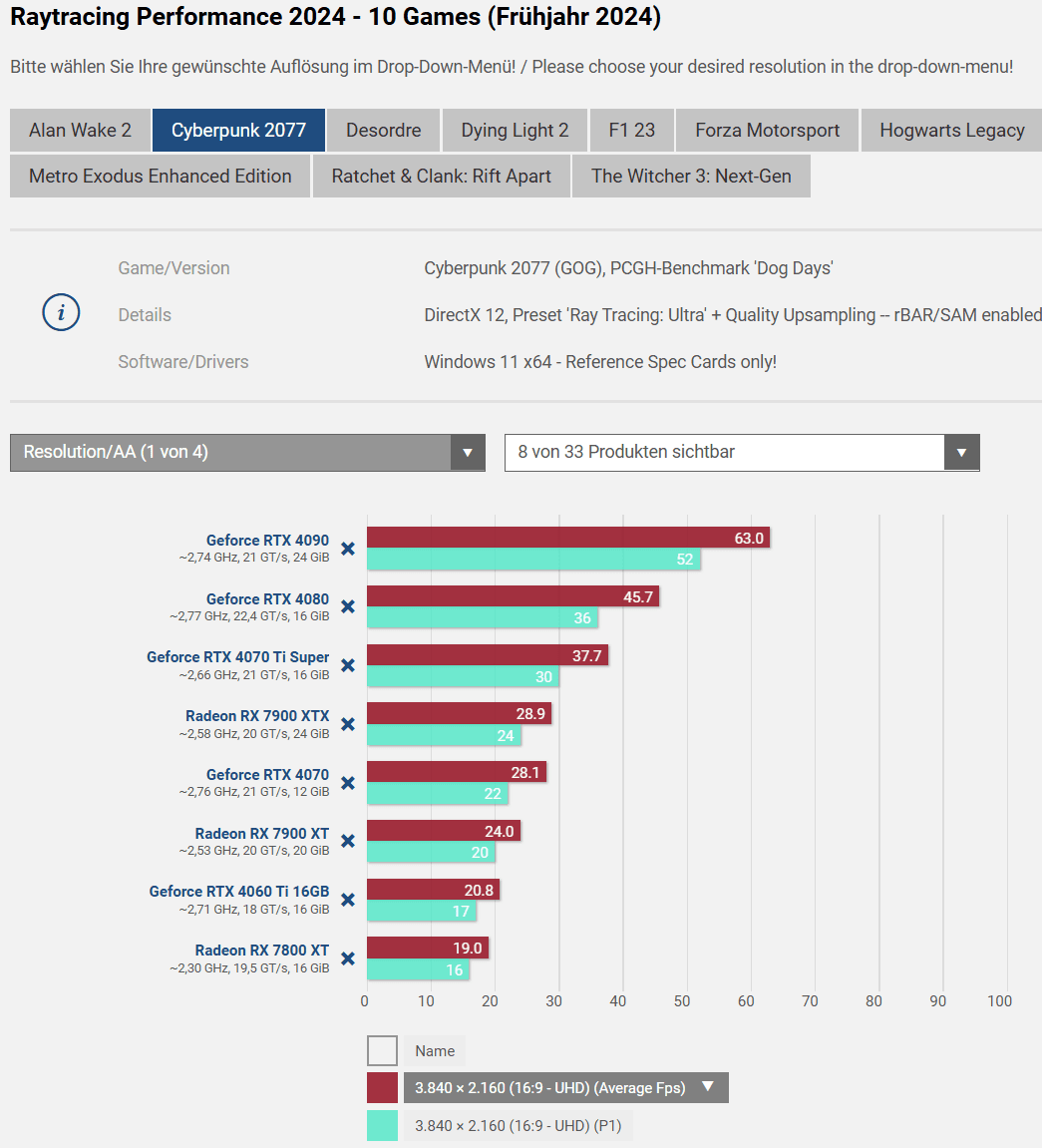Remove Radeon RX 7900 XTX via X icon
This screenshot has width=1042, height=1148.
coord(348,724)
